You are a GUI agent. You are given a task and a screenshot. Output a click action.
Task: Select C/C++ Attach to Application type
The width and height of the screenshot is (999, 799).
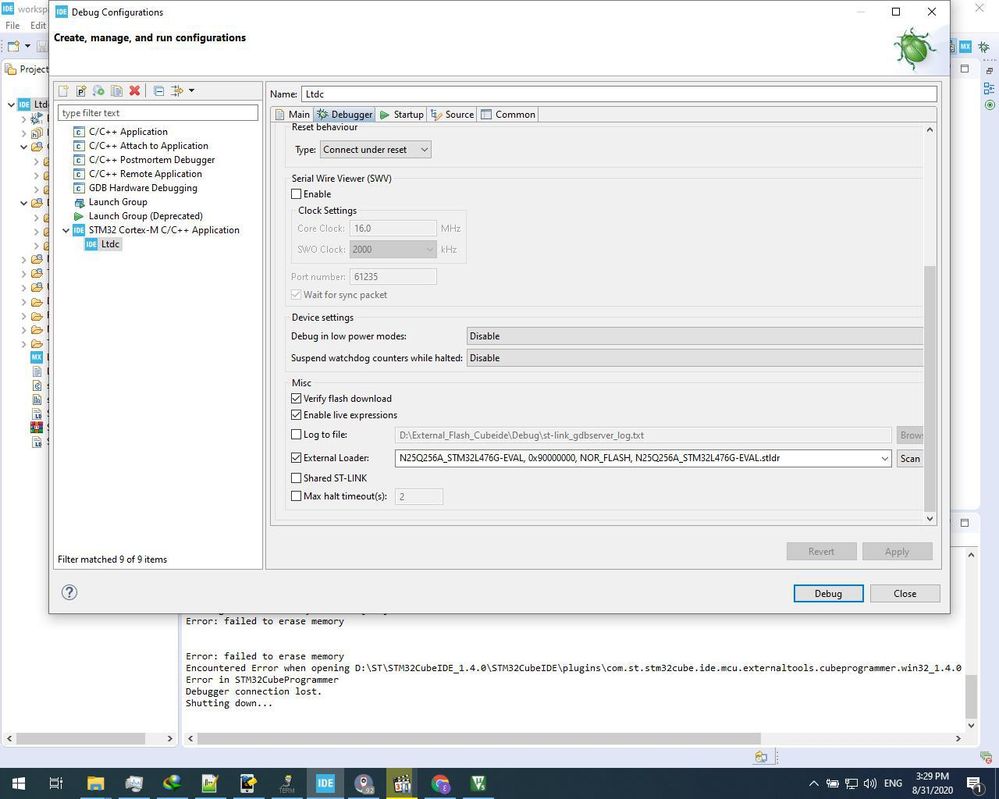(148, 146)
